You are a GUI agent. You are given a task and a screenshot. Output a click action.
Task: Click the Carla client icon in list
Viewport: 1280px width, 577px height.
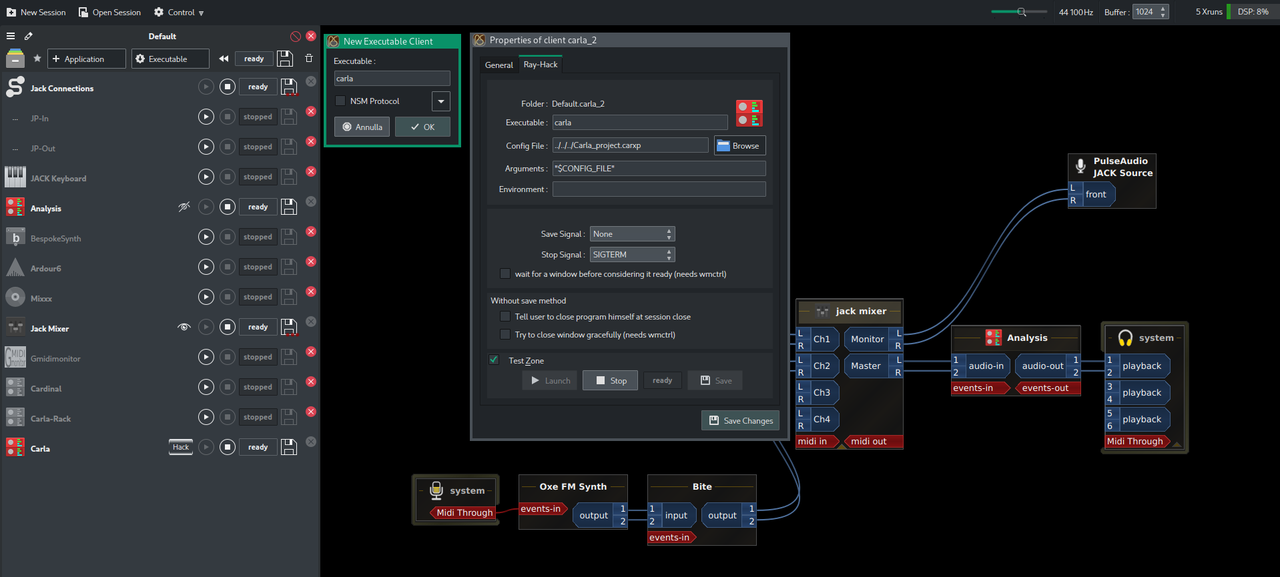(15, 447)
